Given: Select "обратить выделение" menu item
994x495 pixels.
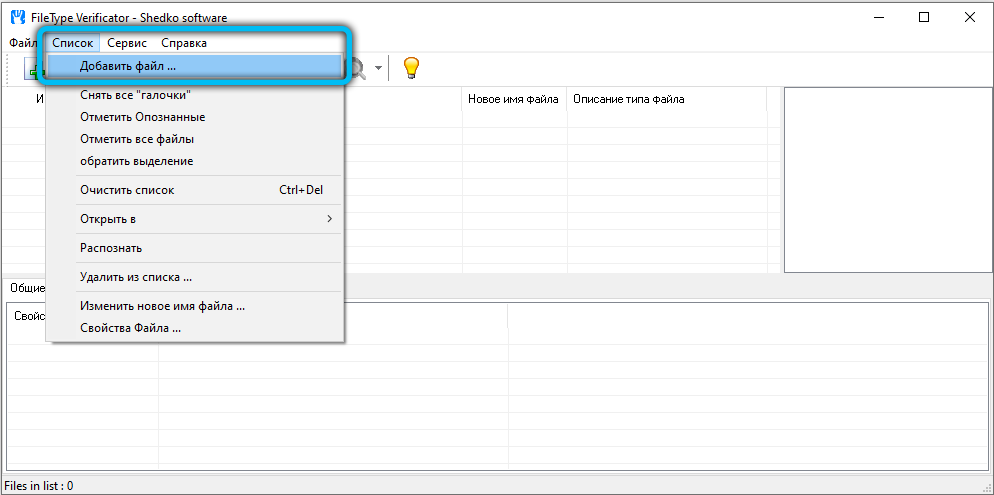Looking at the screenshot, I should click(136, 161).
